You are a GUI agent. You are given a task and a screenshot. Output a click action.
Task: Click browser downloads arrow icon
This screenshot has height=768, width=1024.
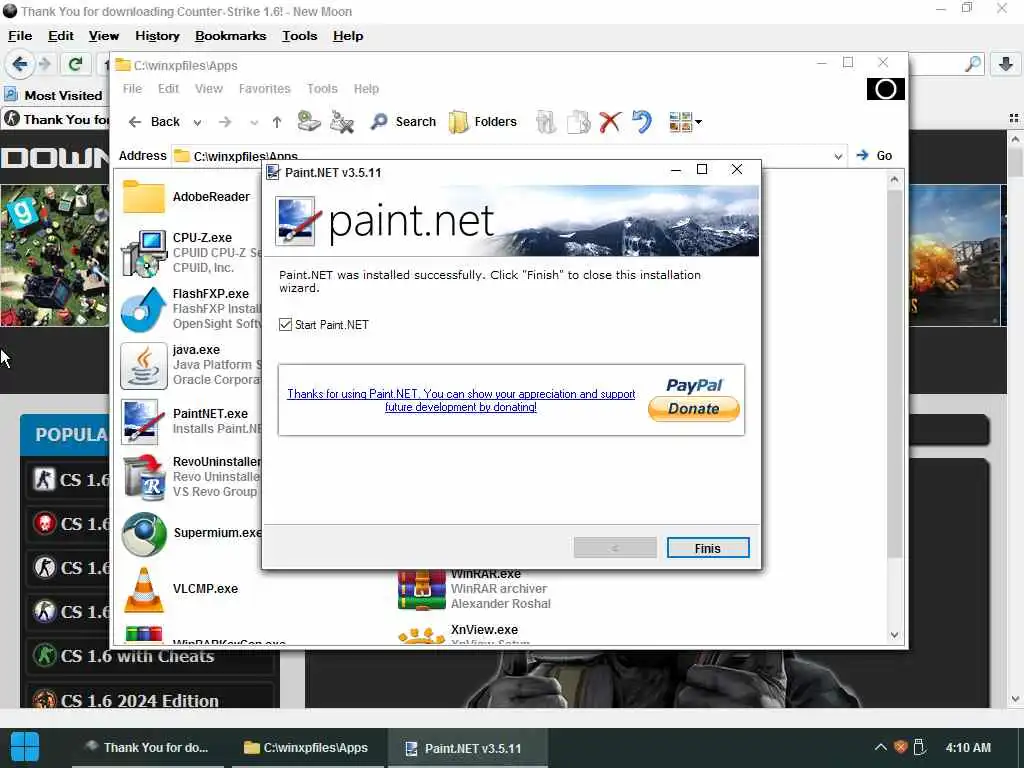[1006, 64]
